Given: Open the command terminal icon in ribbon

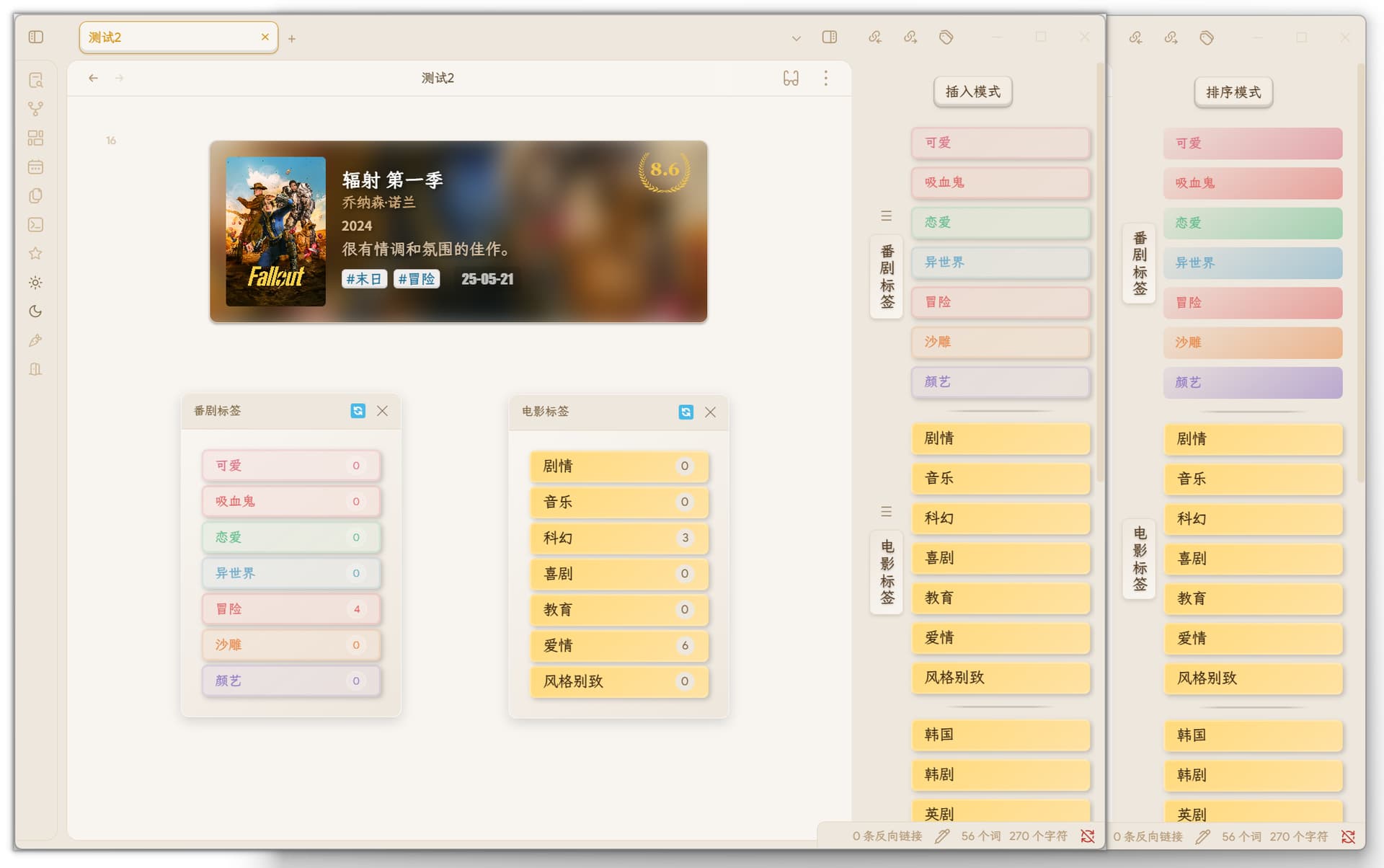Looking at the screenshot, I should 35,225.
